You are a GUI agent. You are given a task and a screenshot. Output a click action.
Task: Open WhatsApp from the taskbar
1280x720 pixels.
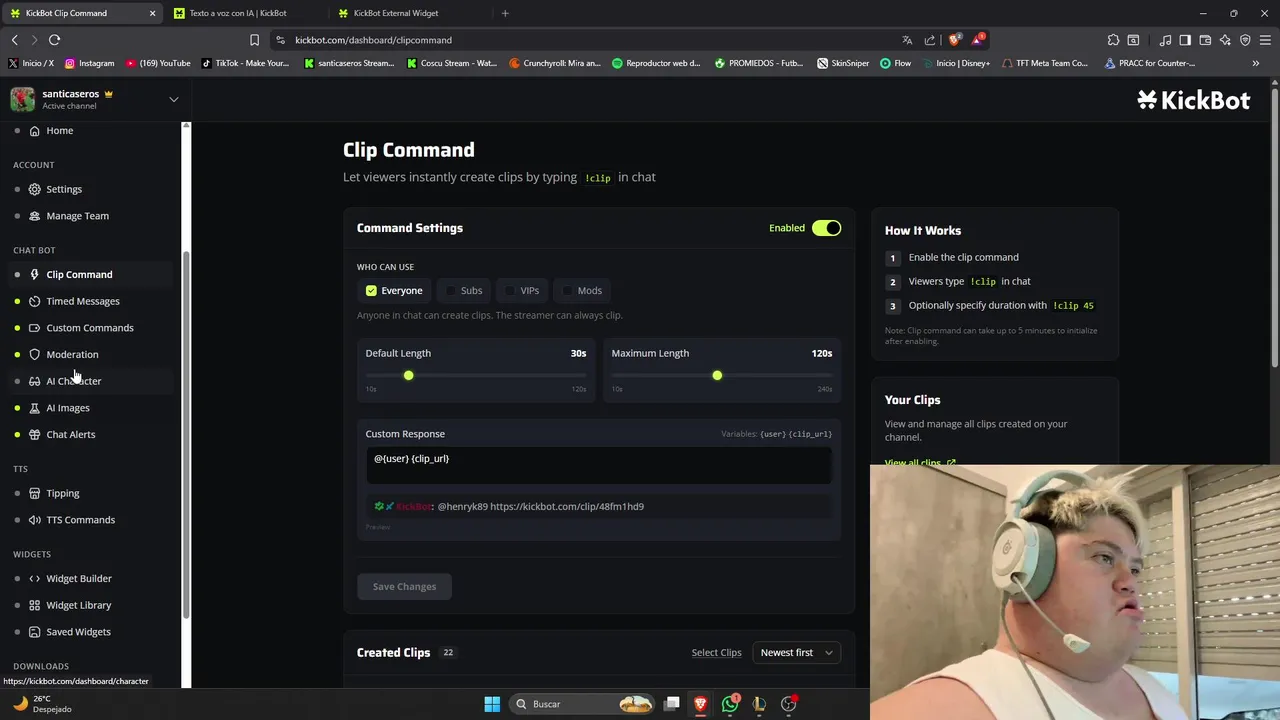730,704
